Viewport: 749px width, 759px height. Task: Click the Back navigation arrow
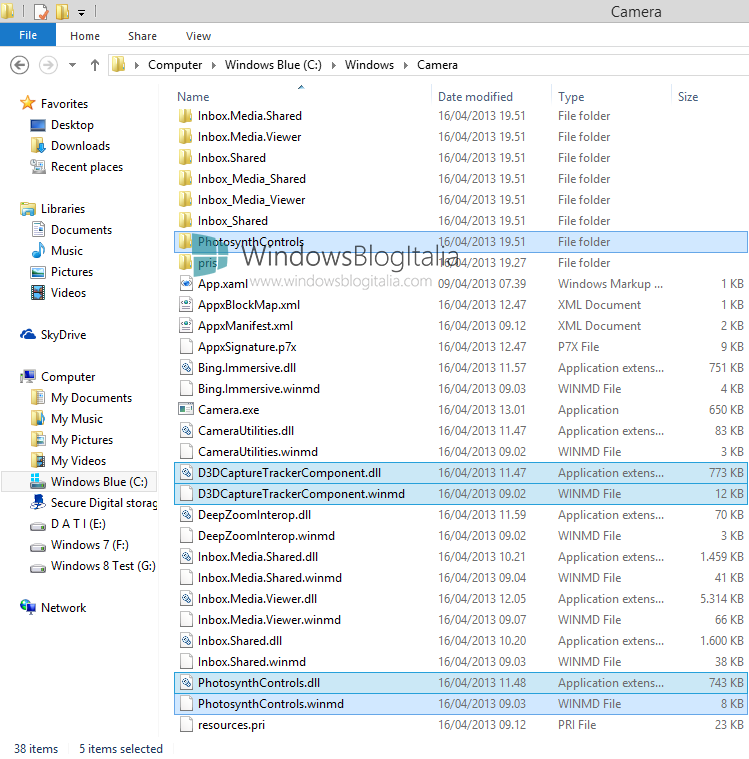[x=20, y=65]
